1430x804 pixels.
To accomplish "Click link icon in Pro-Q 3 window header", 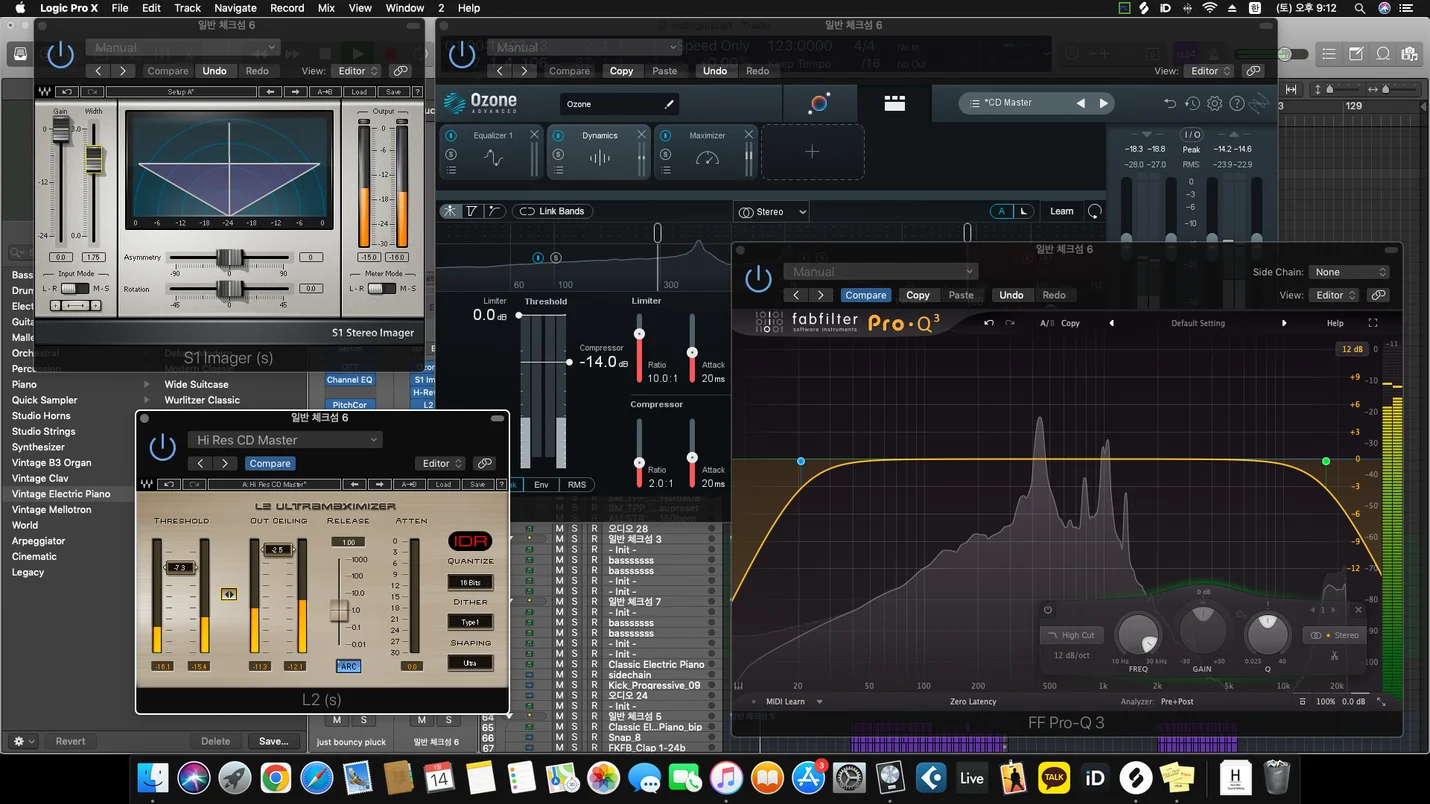I will point(1378,295).
